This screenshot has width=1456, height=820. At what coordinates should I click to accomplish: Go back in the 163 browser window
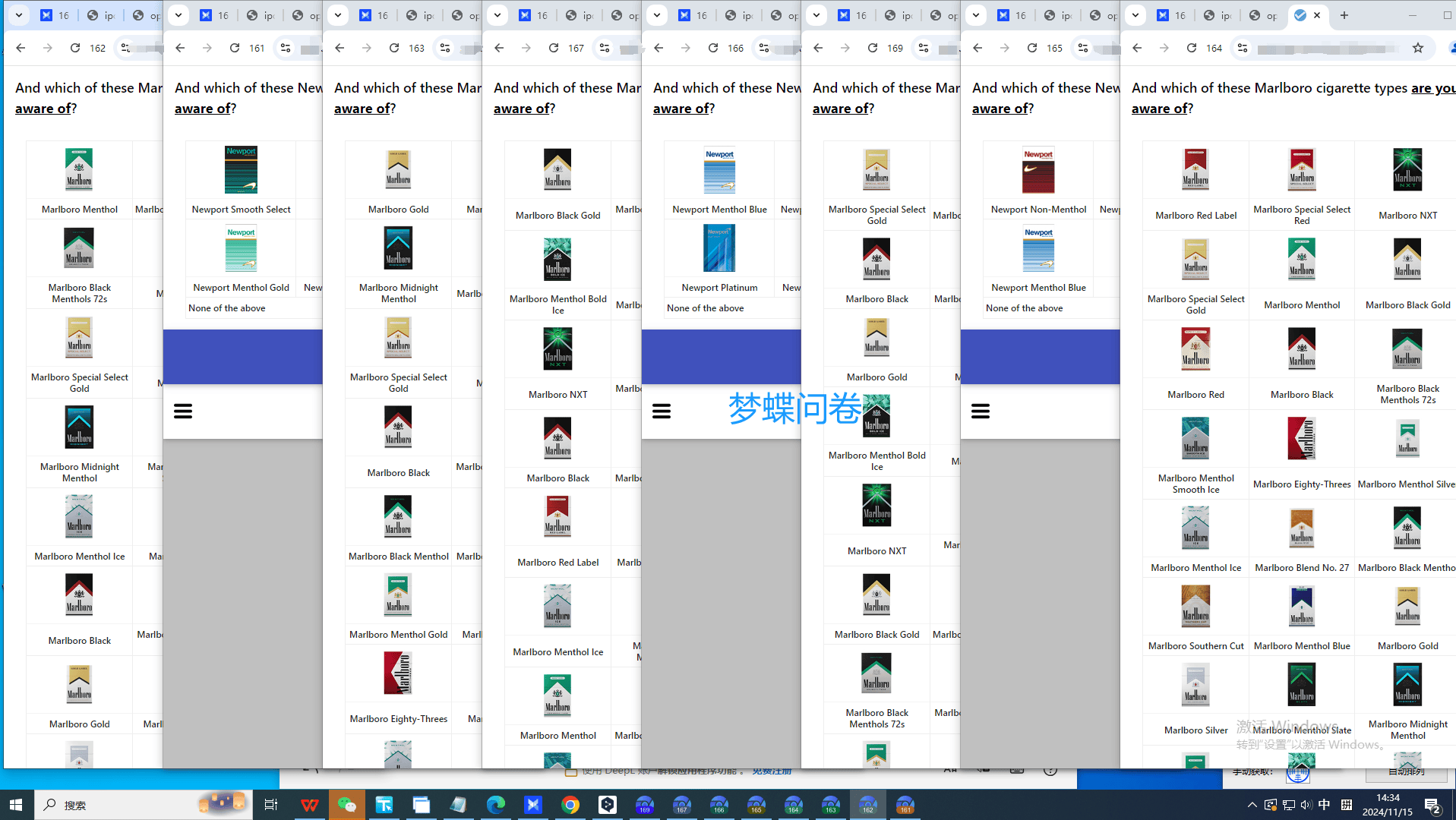click(340, 48)
